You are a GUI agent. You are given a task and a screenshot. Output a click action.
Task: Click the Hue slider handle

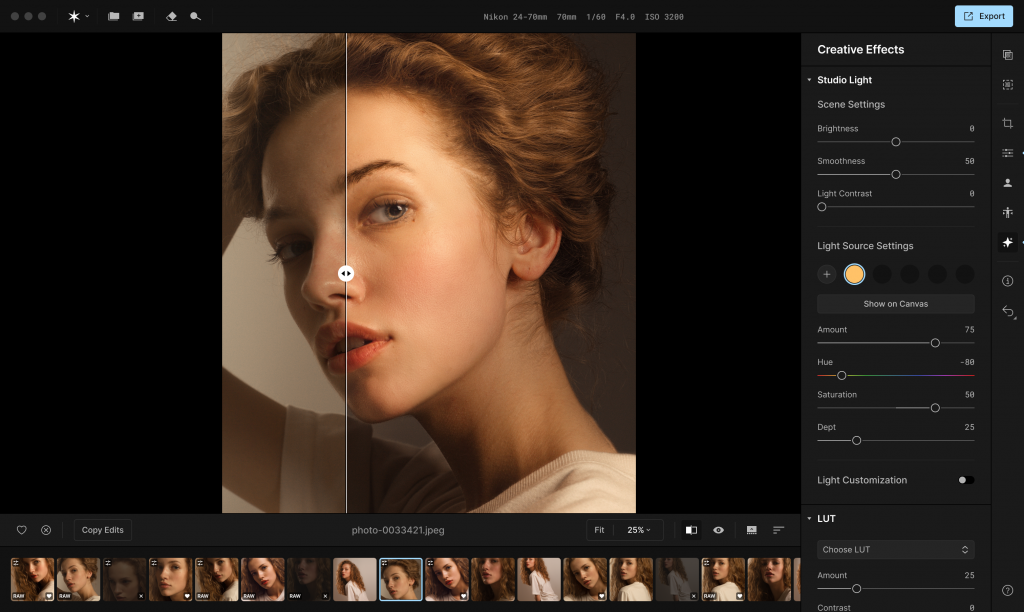click(842, 376)
